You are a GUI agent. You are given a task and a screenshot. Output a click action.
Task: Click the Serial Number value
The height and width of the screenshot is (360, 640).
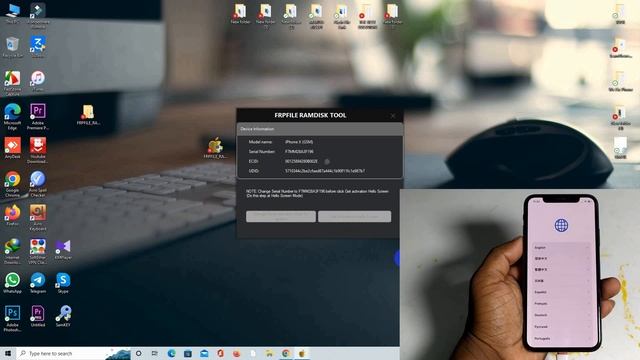[x=299, y=151]
